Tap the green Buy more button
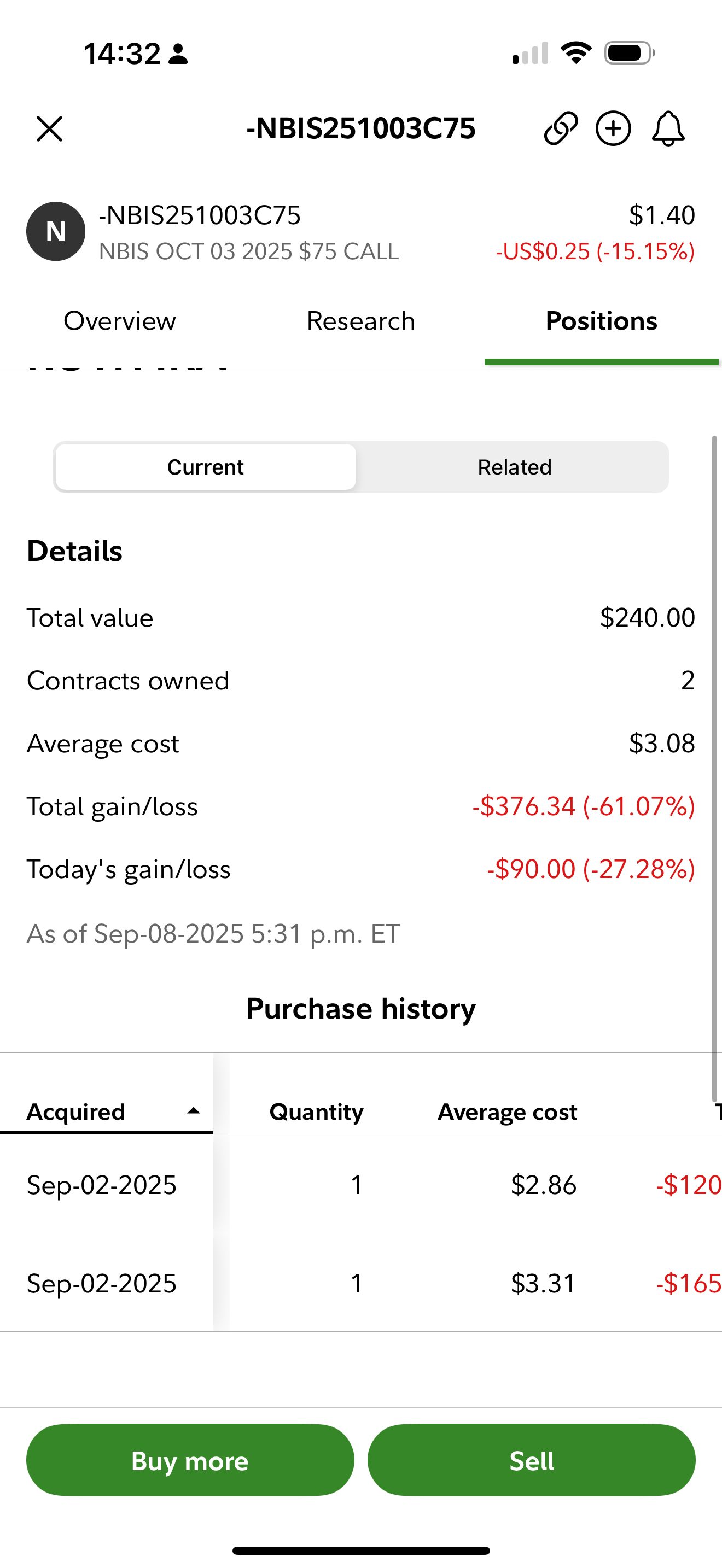The width and height of the screenshot is (722, 1568). pos(190,1460)
